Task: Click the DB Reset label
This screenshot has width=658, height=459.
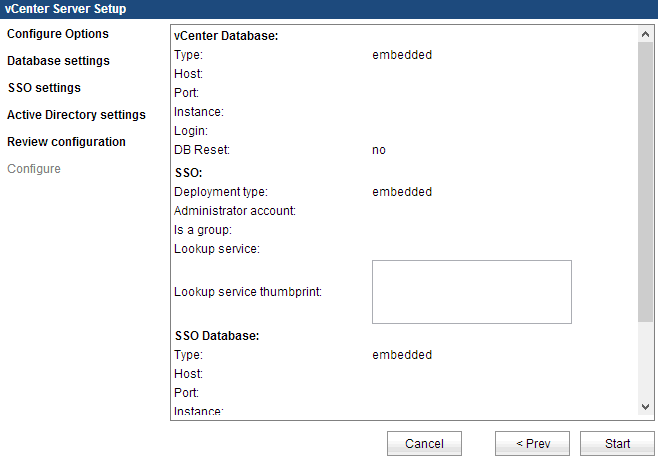Action: tap(202, 150)
